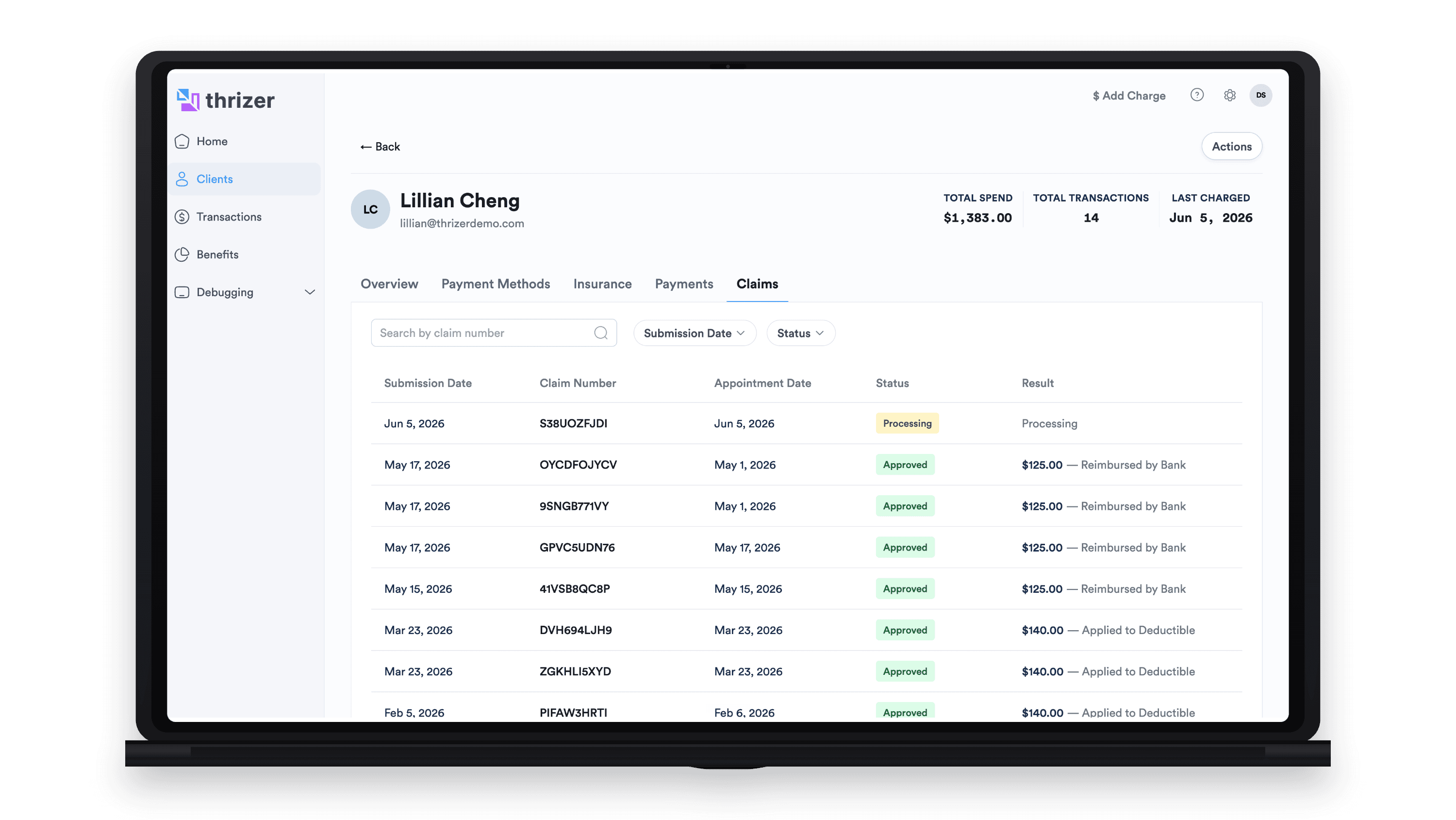
Task: Switch to the Insurance tab
Action: pyautogui.click(x=602, y=284)
